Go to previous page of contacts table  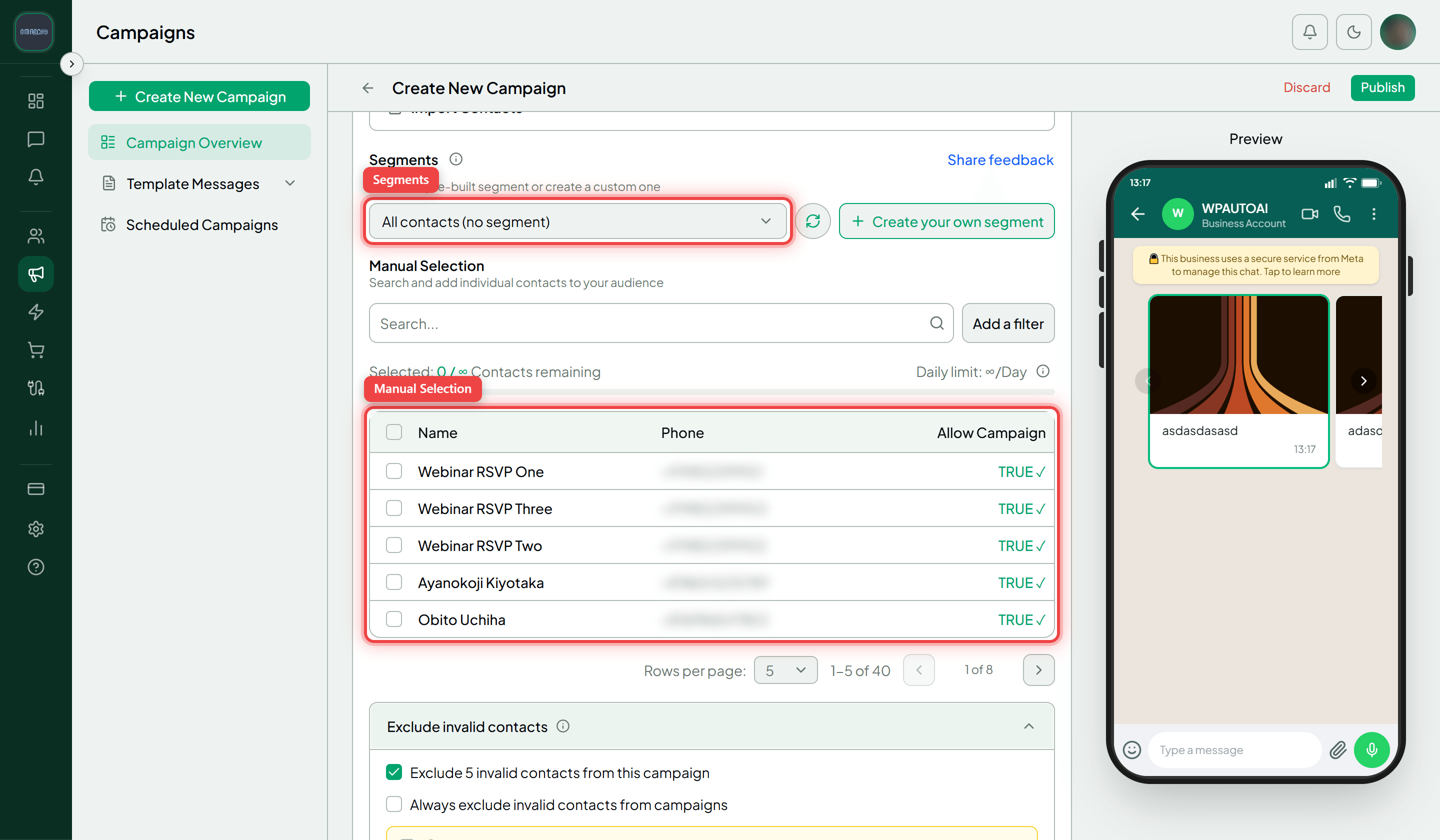[x=918, y=669]
